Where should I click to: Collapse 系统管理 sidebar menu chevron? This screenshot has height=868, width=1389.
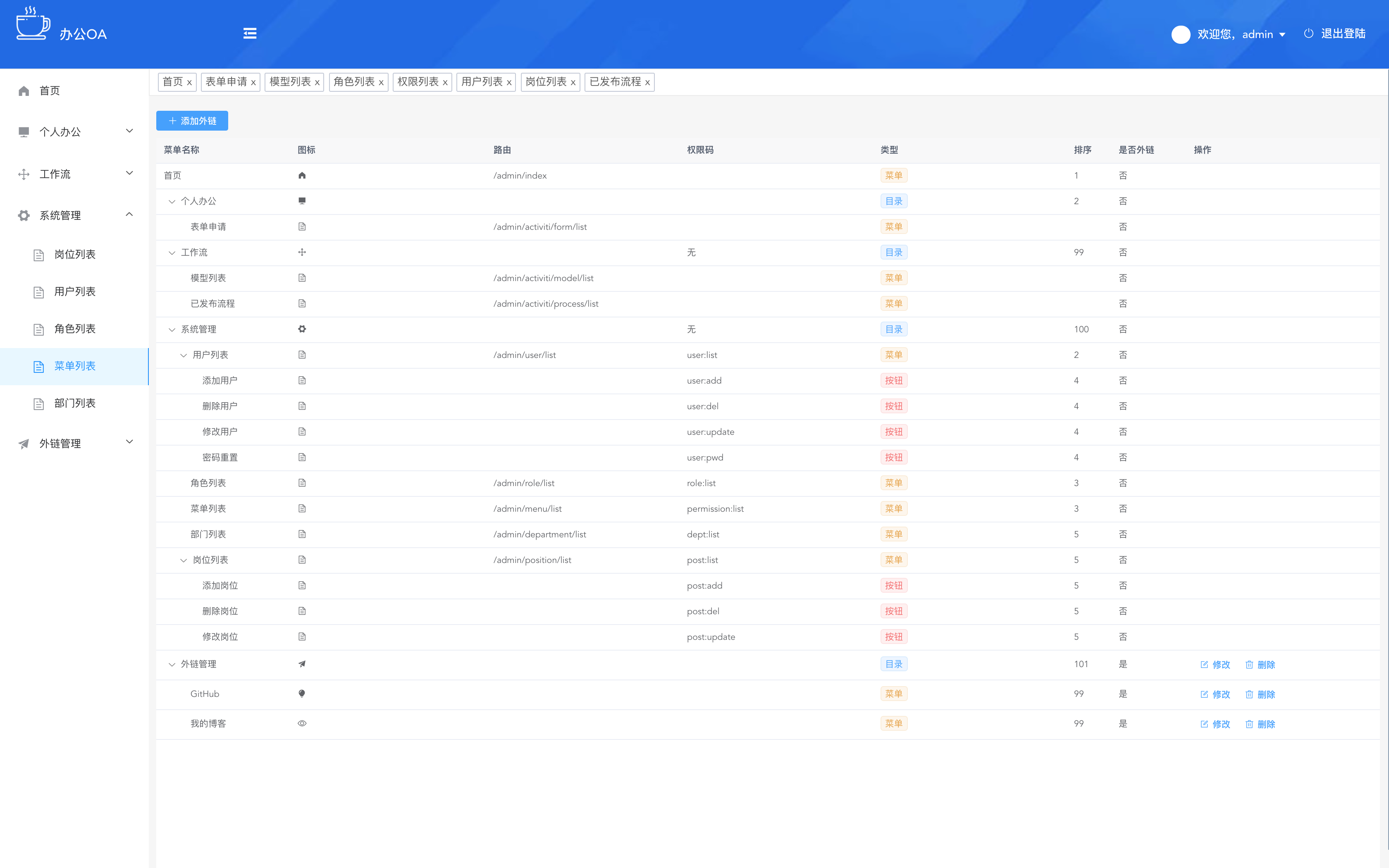[129, 214]
